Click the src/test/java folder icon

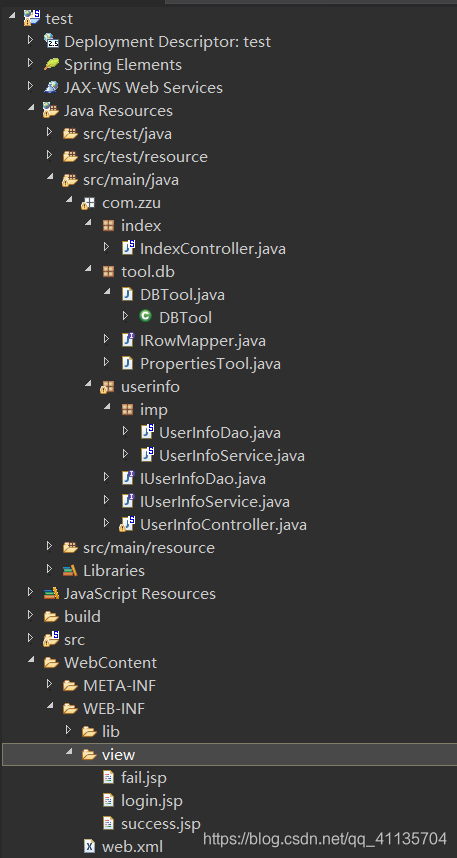(70, 134)
